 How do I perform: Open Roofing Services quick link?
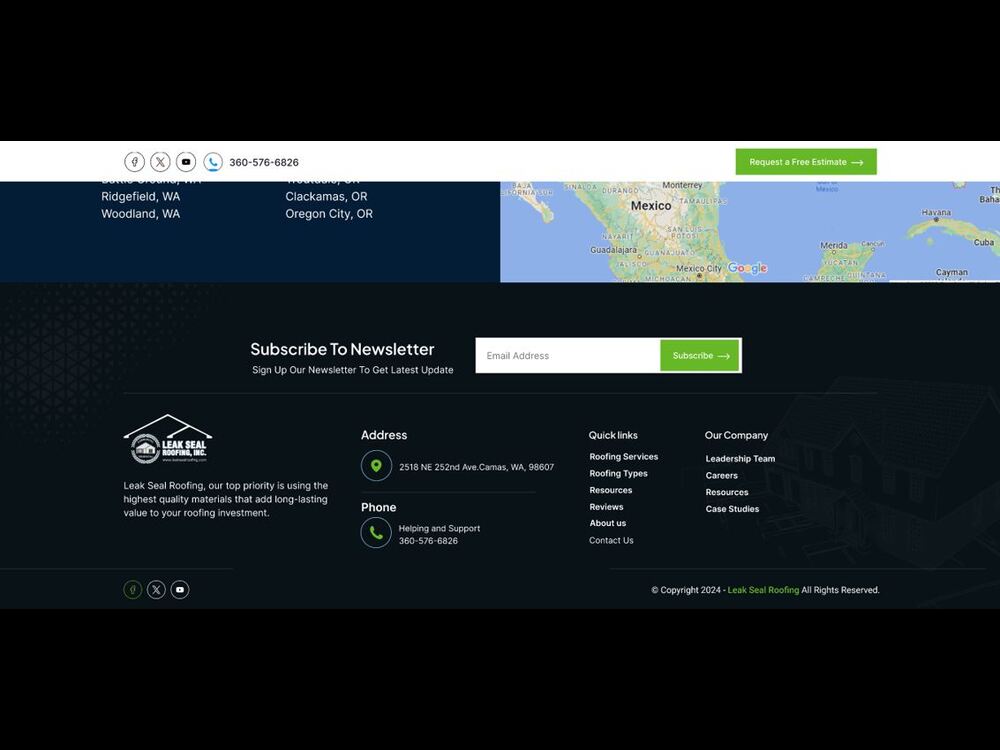point(624,457)
